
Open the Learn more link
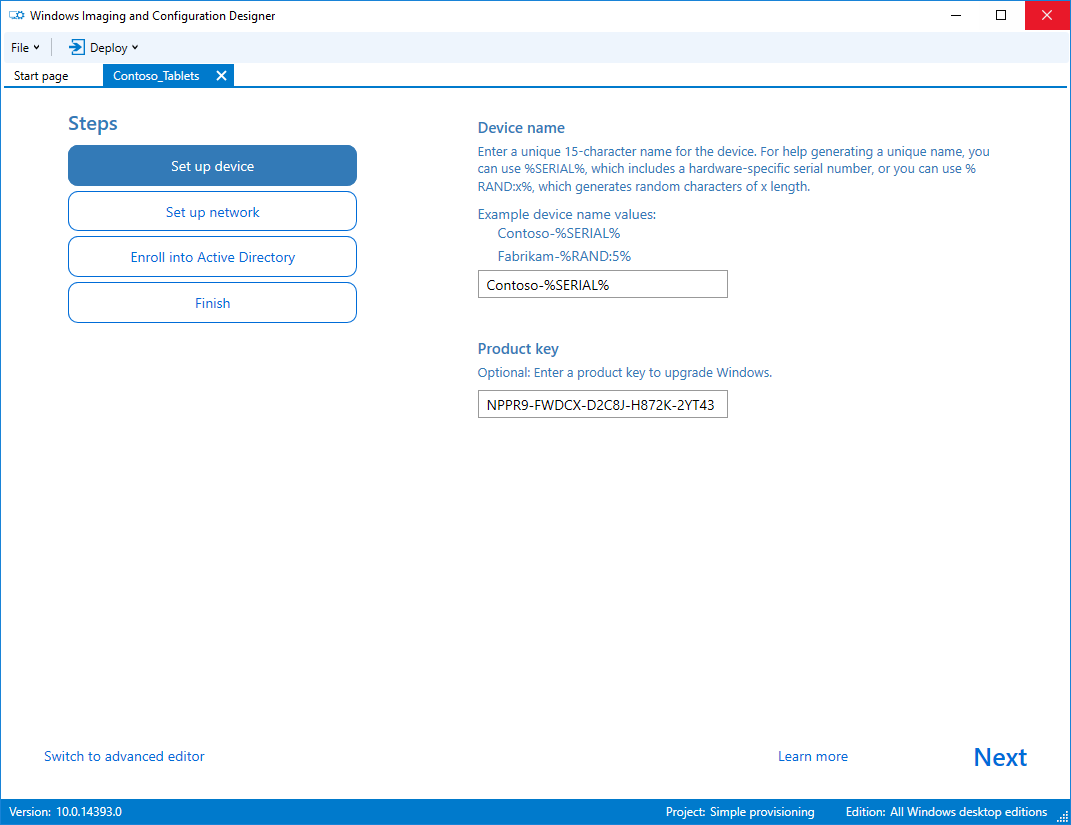(x=813, y=756)
